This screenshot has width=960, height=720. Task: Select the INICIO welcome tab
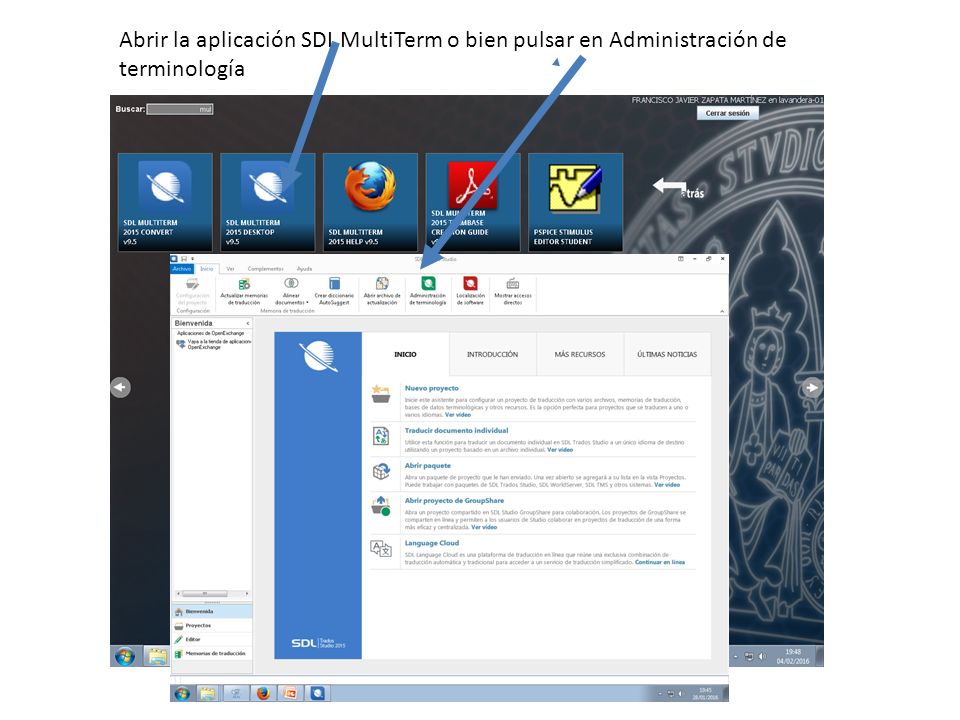tap(405, 354)
